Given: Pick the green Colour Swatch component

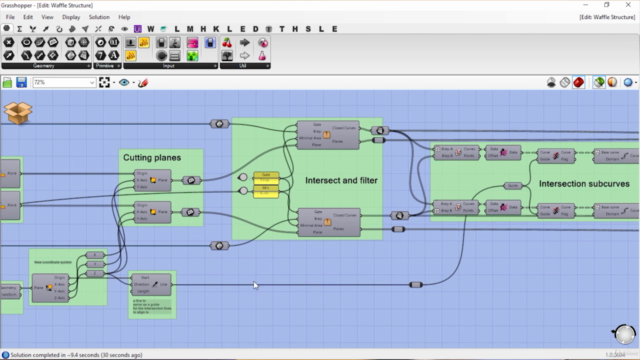Looking at the screenshot, I should 192,56.
